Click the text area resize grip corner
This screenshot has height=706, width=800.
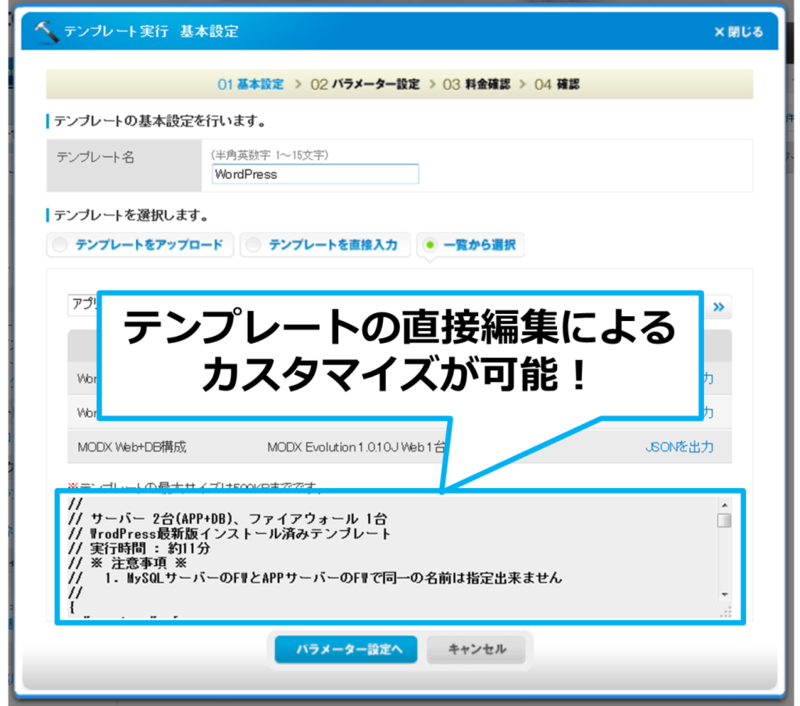coord(725,612)
